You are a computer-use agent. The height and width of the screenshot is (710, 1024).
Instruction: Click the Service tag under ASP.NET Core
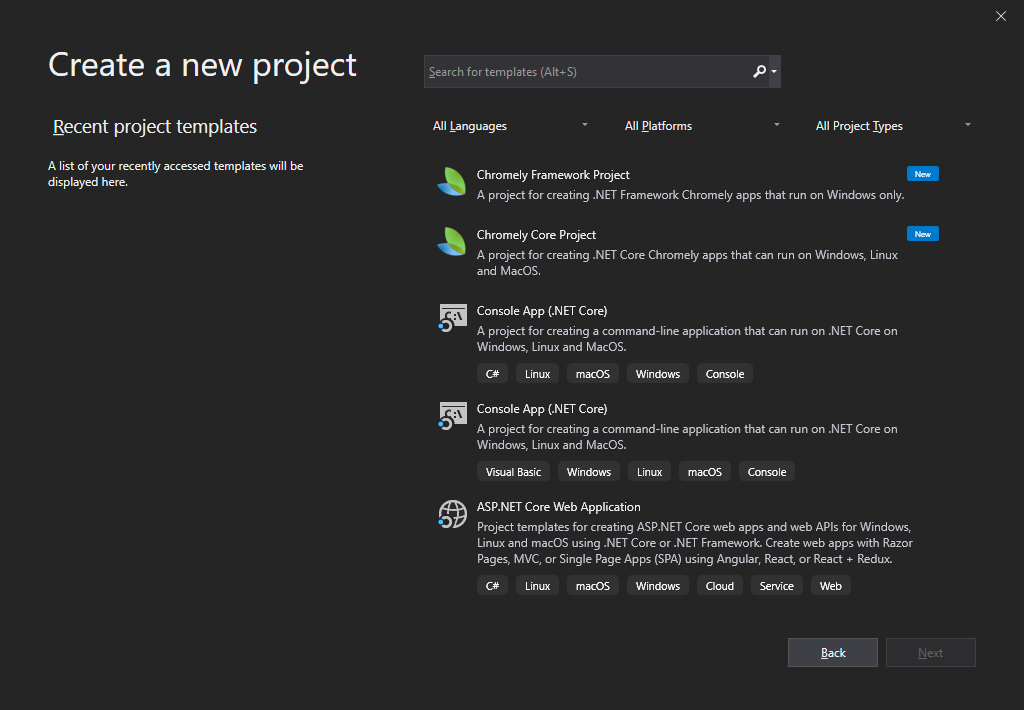pos(776,586)
